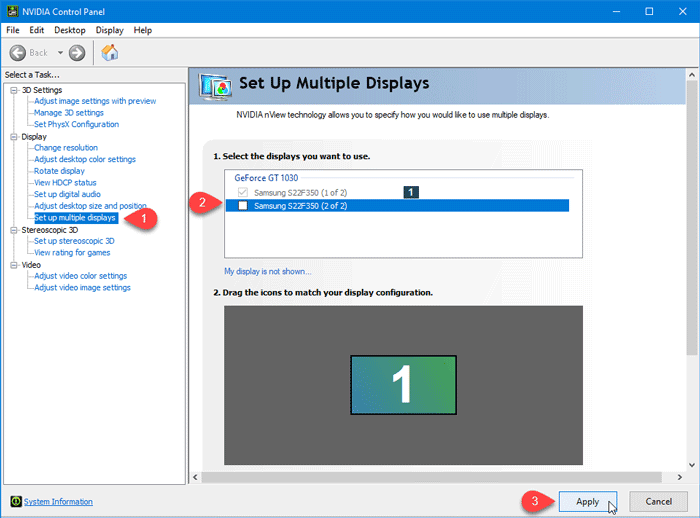Open the Desktop menu
The image size is (700, 518).
click(70, 30)
